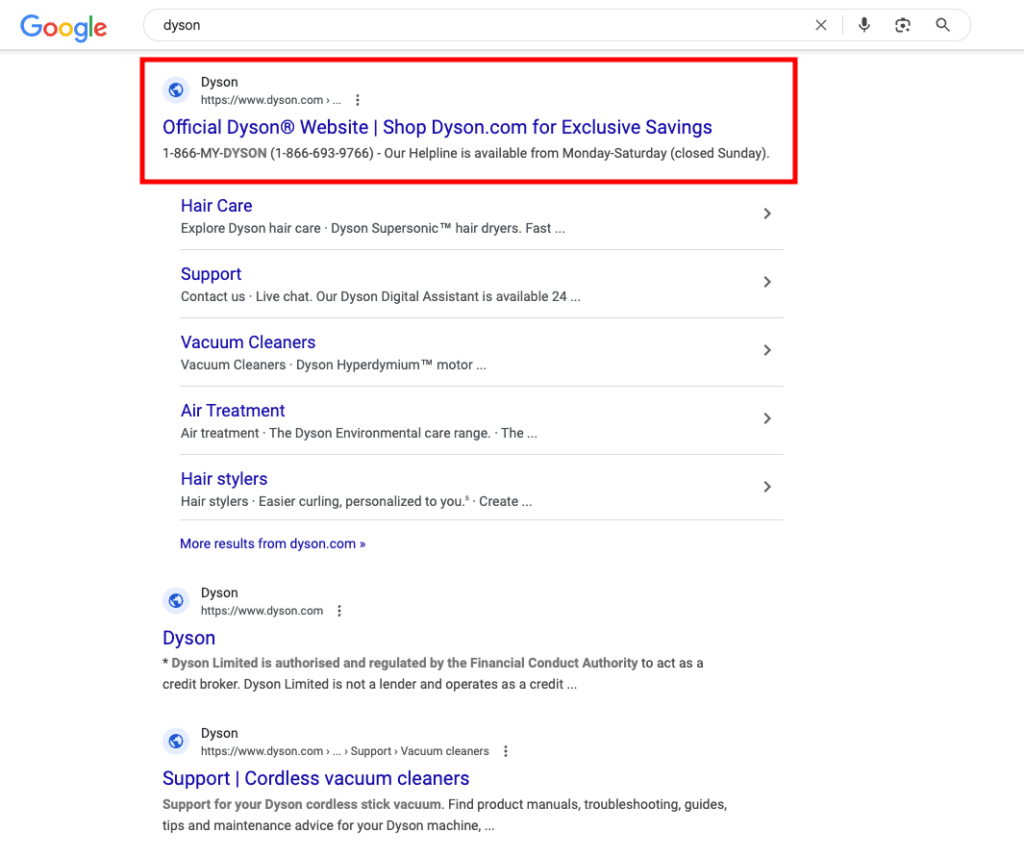Expand the Hair Care sitelink chevron
1024x857 pixels.
[767, 213]
